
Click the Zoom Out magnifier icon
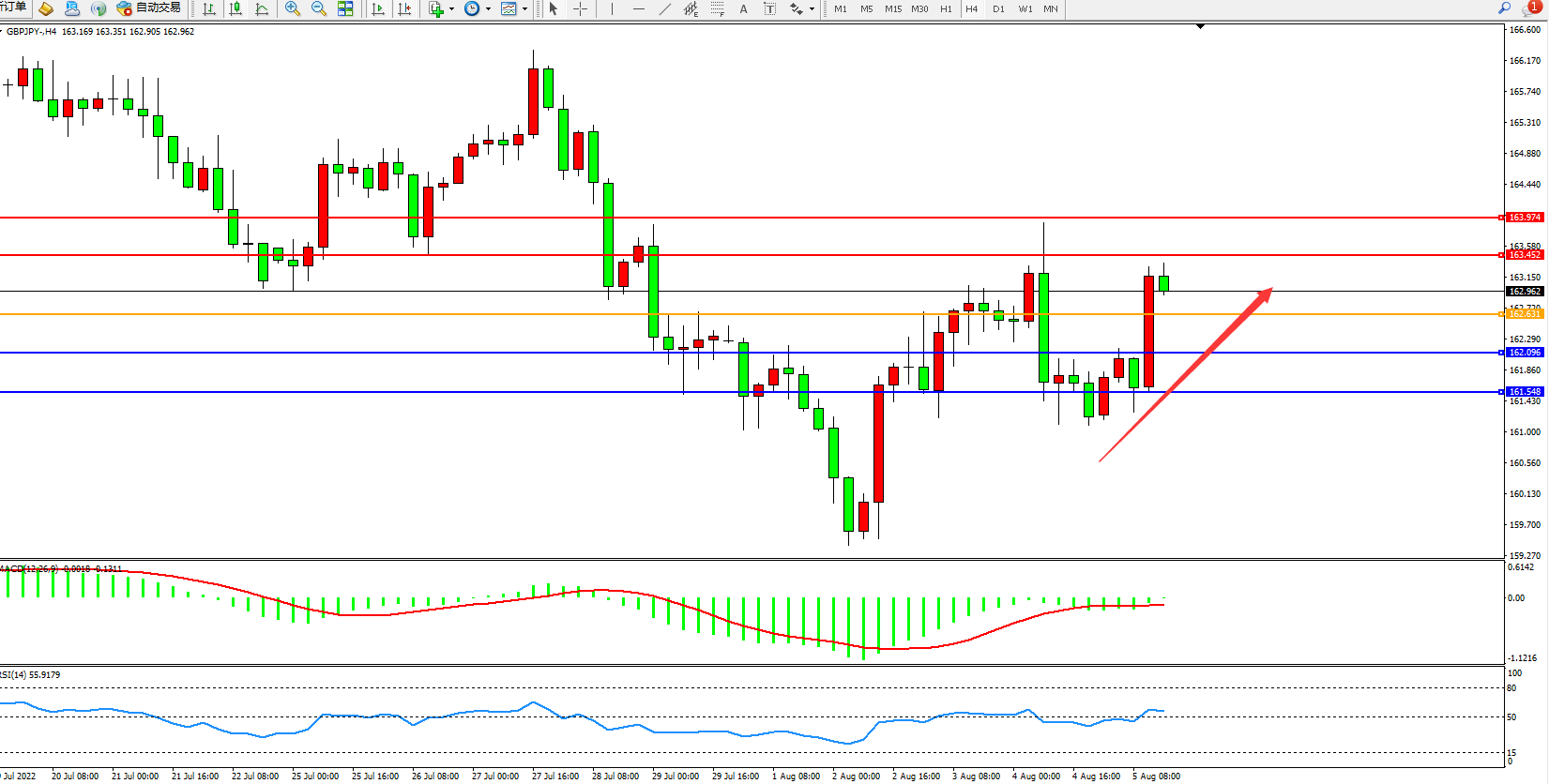tap(319, 8)
